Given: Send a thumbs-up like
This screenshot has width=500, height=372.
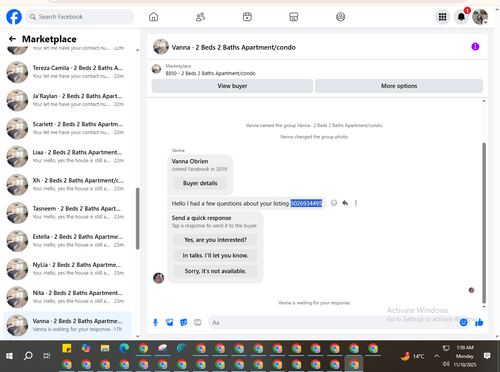Looking at the screenshot, I should [x=479, y=322].
